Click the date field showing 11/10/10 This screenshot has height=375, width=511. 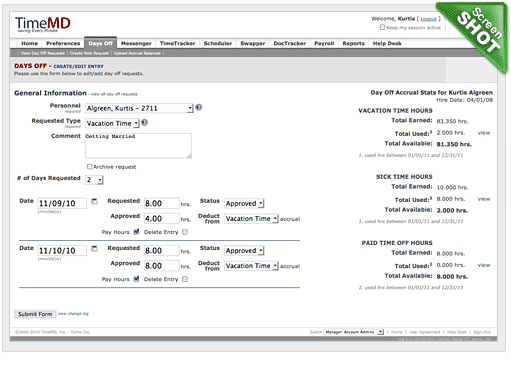[x=62, y=251]
